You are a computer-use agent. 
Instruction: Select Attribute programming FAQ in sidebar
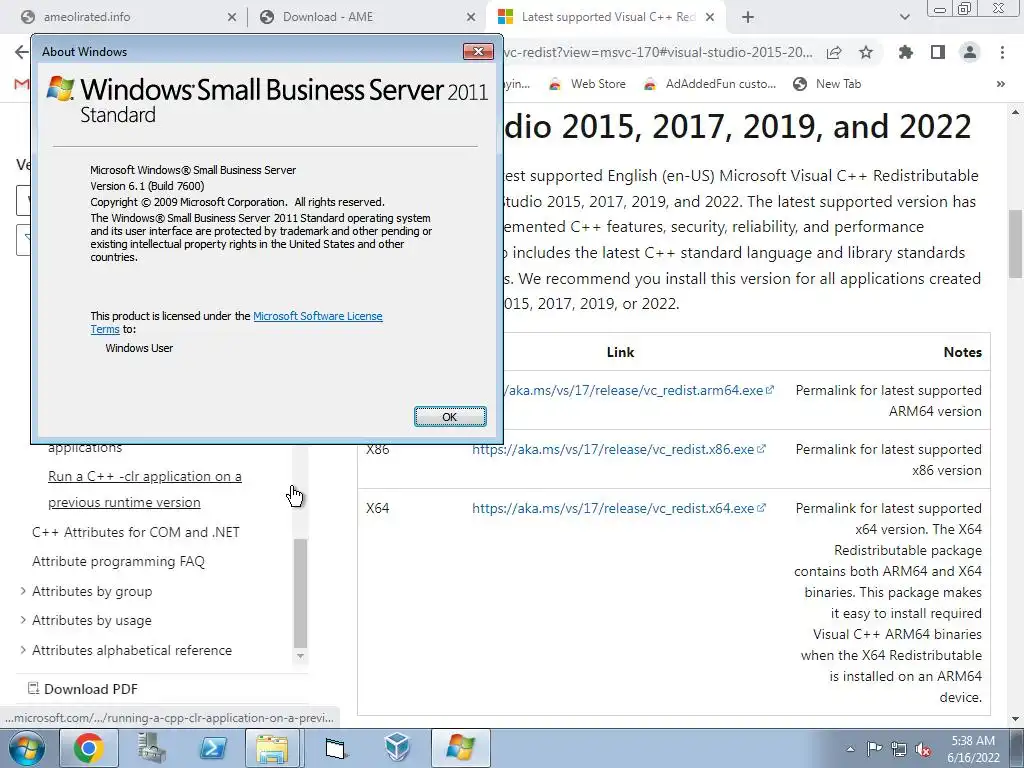pos(118,562)
